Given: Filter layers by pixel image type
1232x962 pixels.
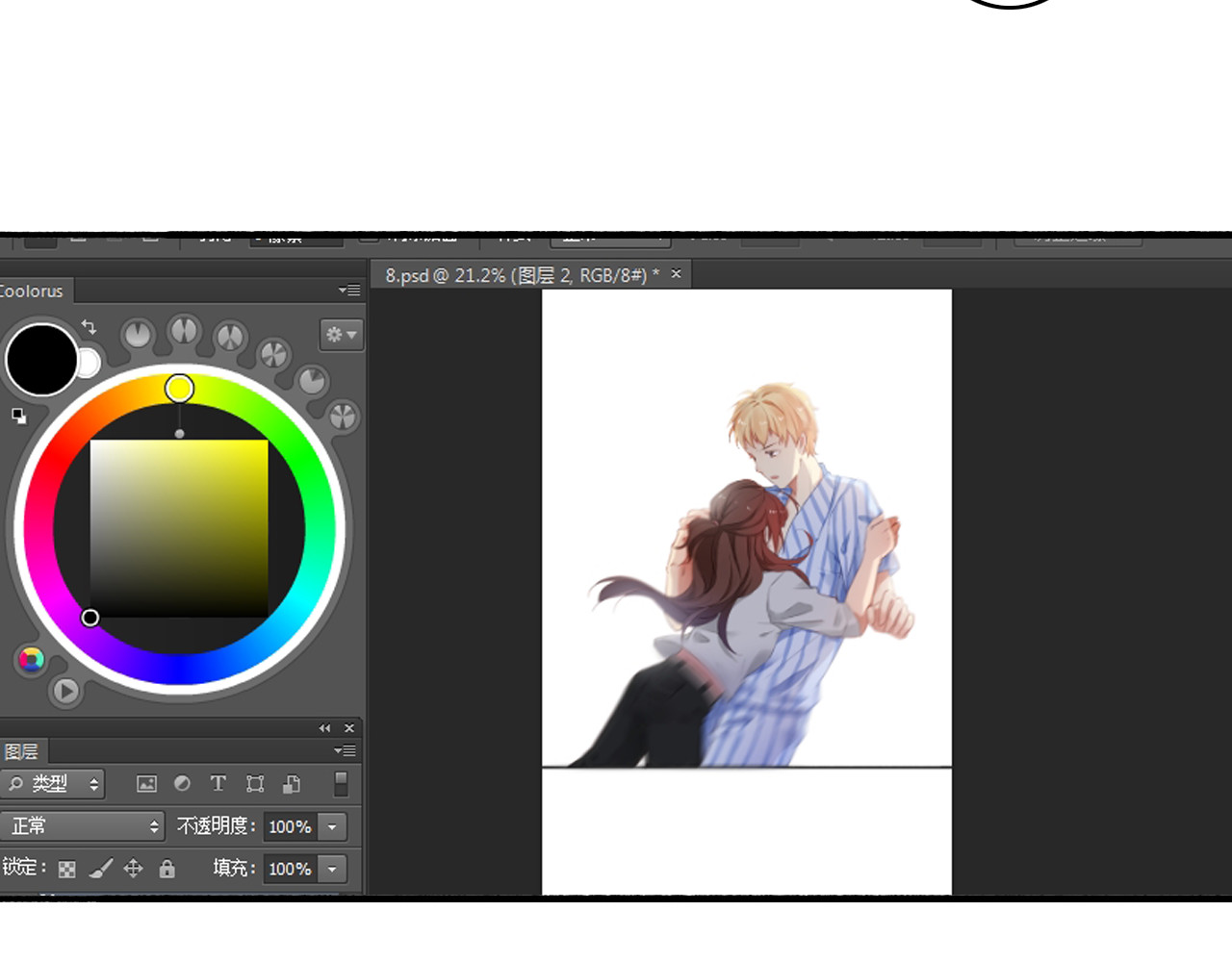Looking at the screenshot, I should [146, 784].
